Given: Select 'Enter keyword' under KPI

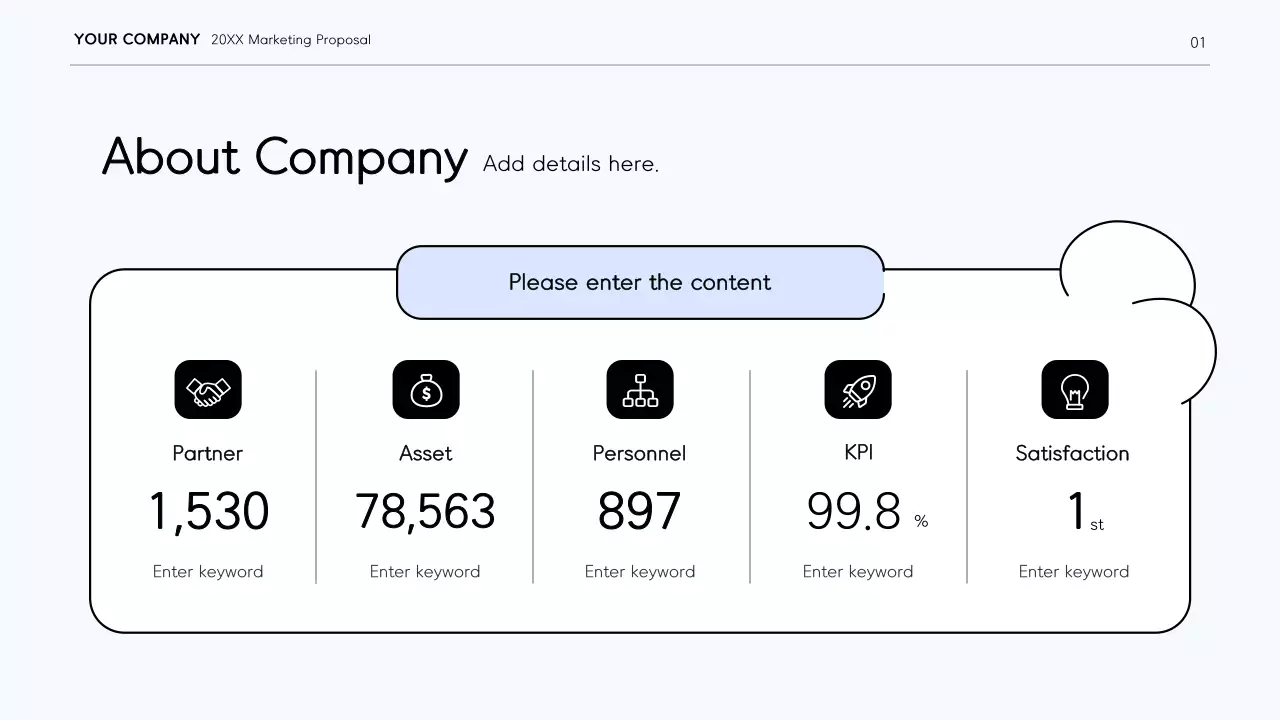Looking at the screenshot, I should tap(858, 571).
